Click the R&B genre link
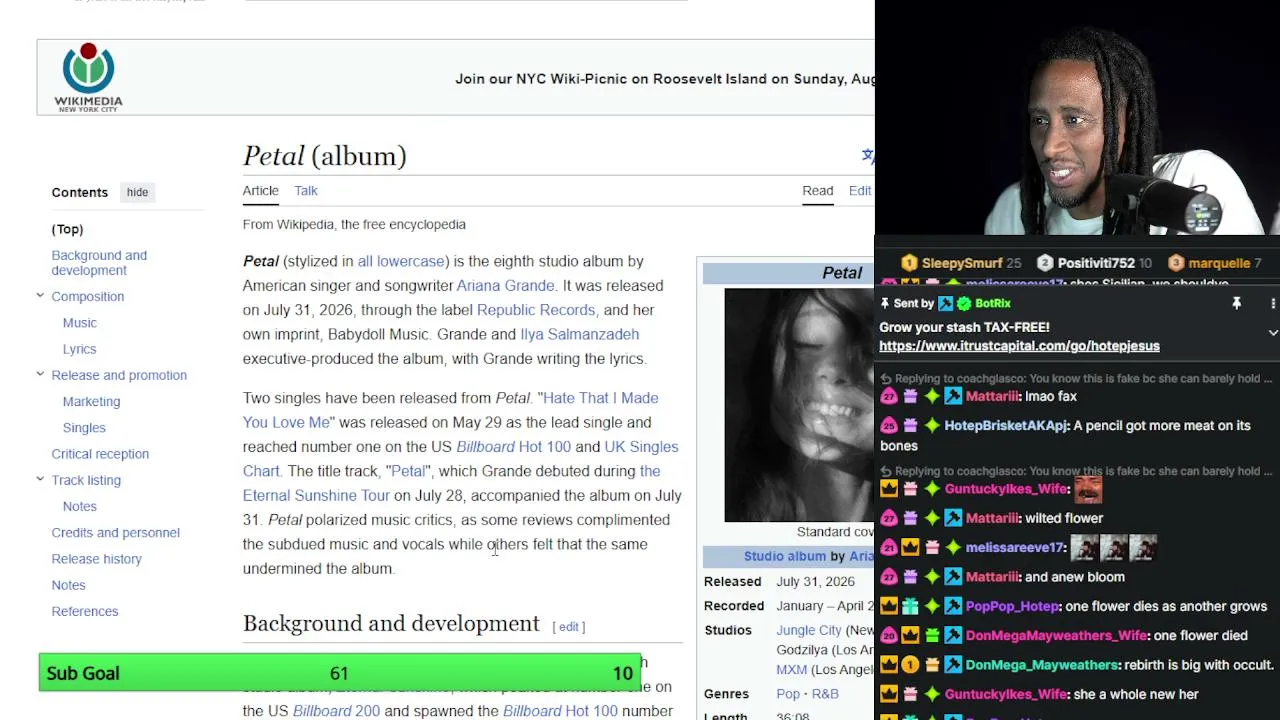 click(825, 694)
